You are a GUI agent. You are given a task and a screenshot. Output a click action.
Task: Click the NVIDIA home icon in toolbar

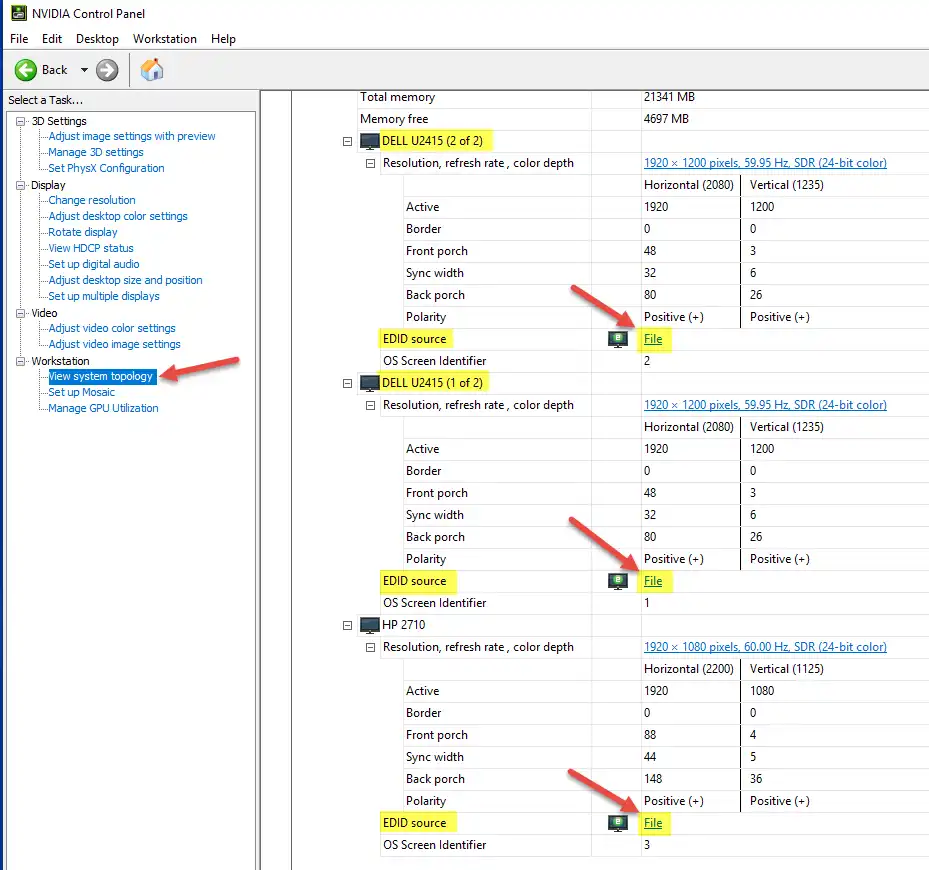point(152,70)
